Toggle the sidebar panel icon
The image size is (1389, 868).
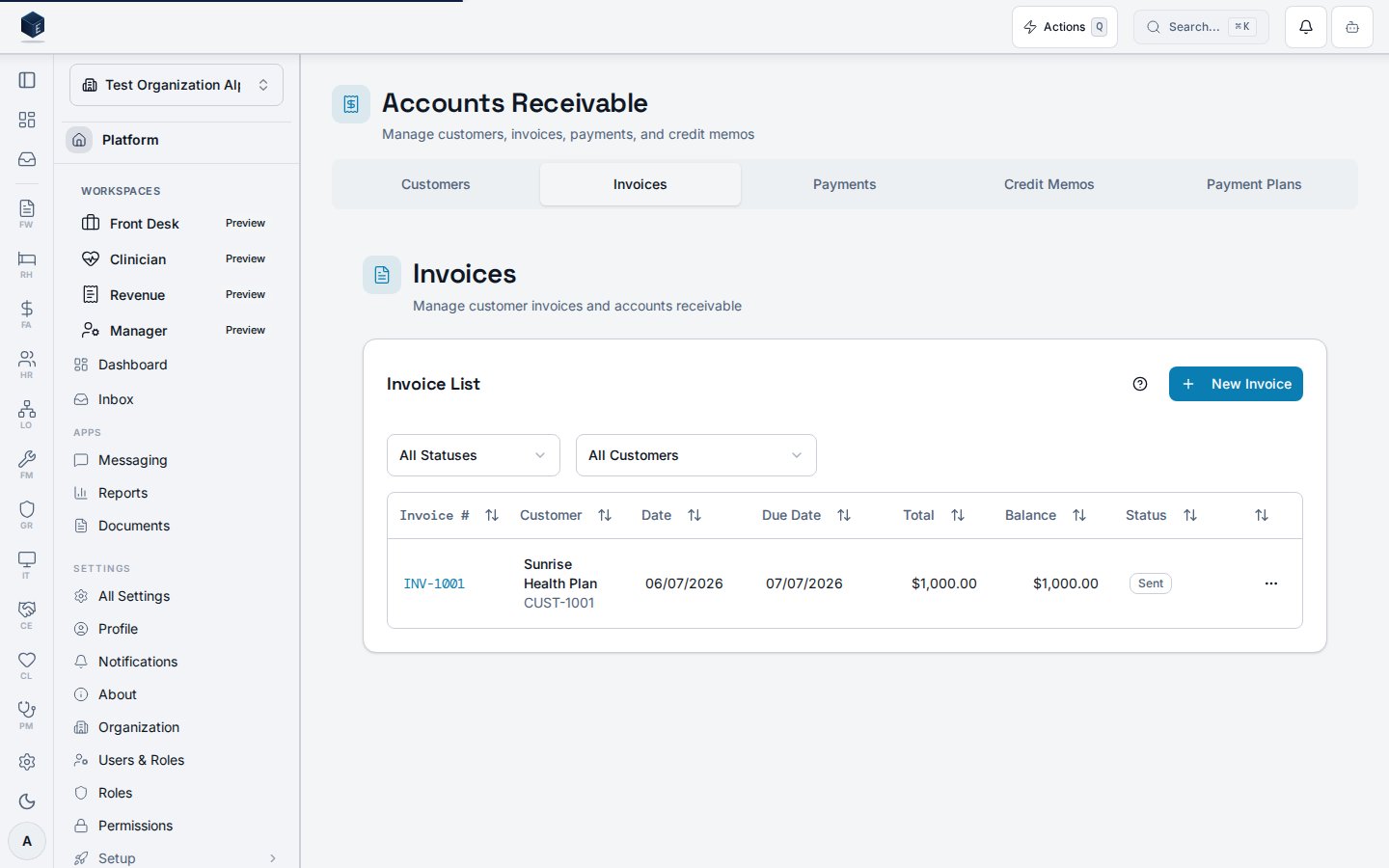click(x=27, y=80)
